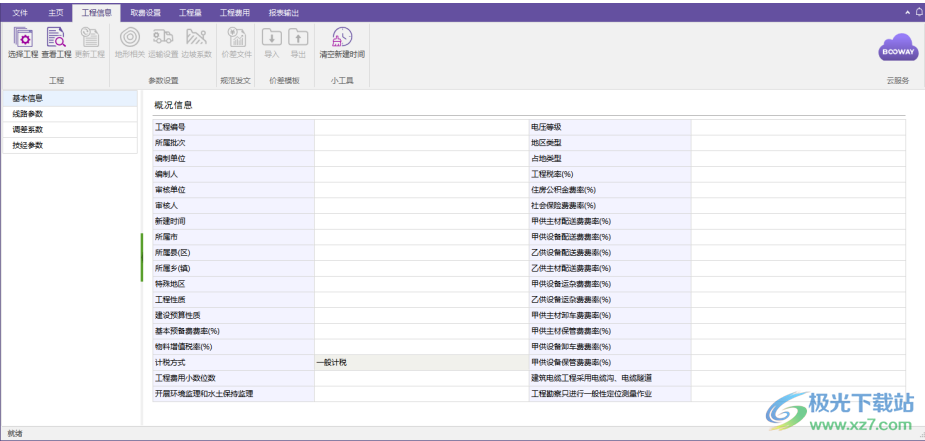Switch to the 取费设置 tab
Screen dimensions: 925x441
click(145, 12)
